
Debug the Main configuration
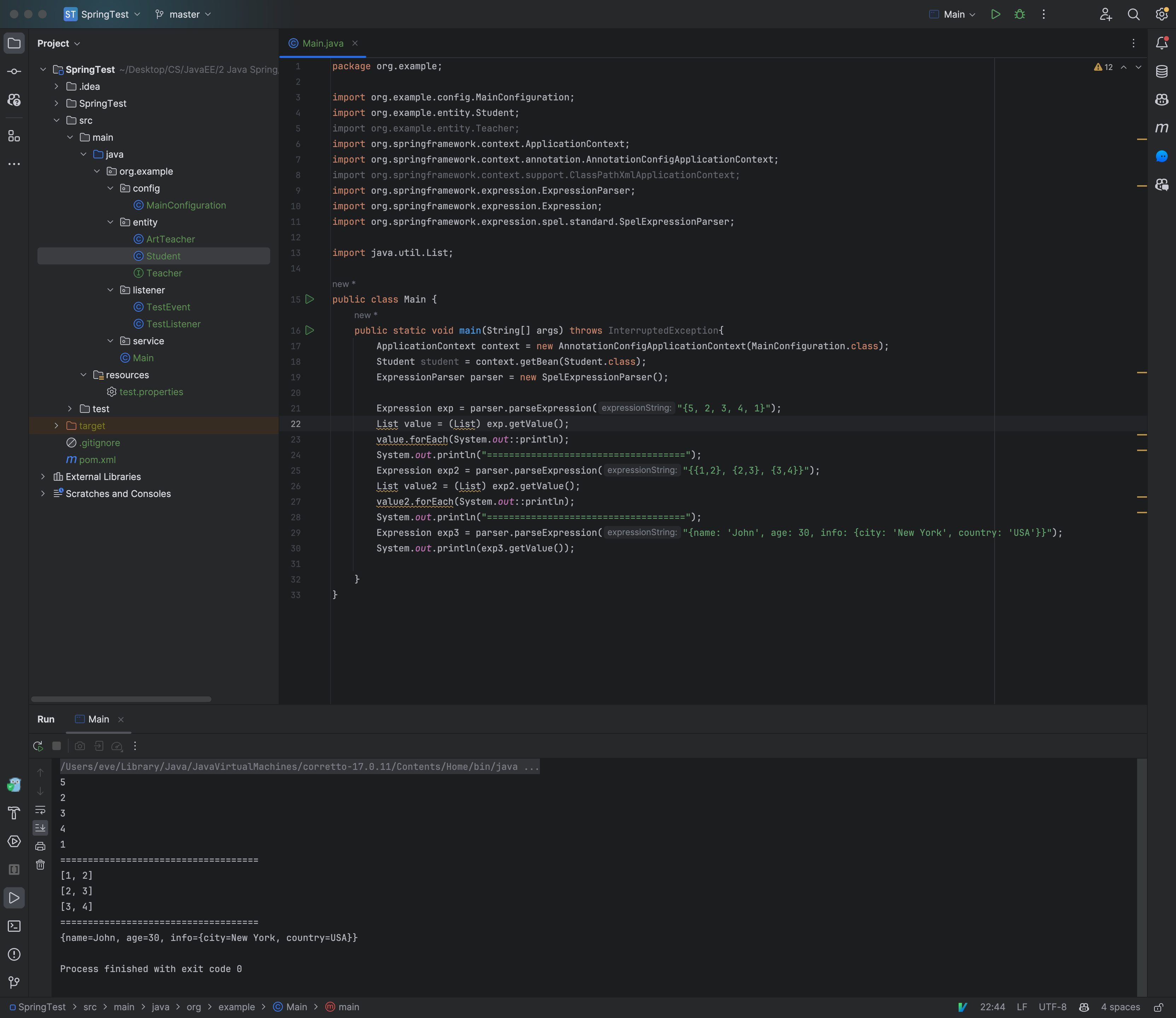pos(1020,14)
